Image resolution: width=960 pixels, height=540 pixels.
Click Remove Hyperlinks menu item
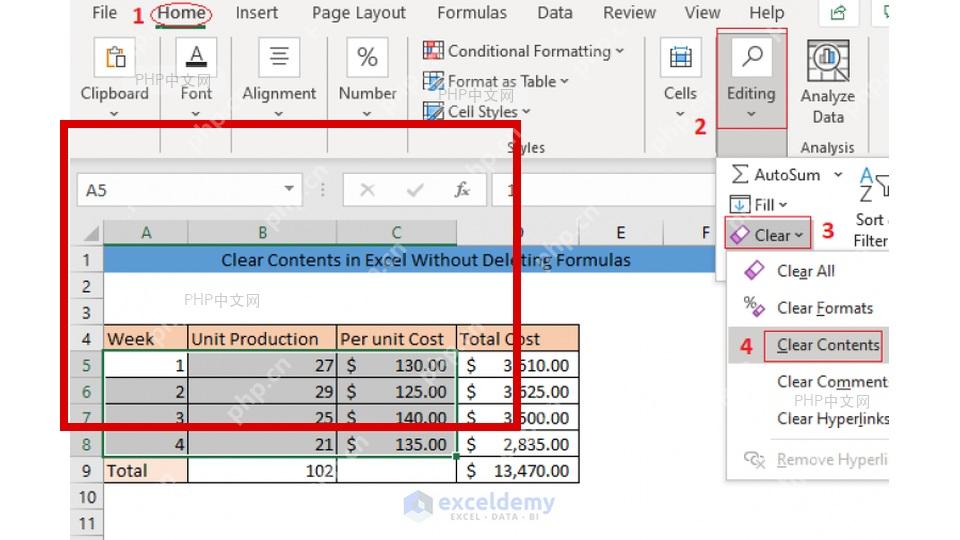(816, 459)
